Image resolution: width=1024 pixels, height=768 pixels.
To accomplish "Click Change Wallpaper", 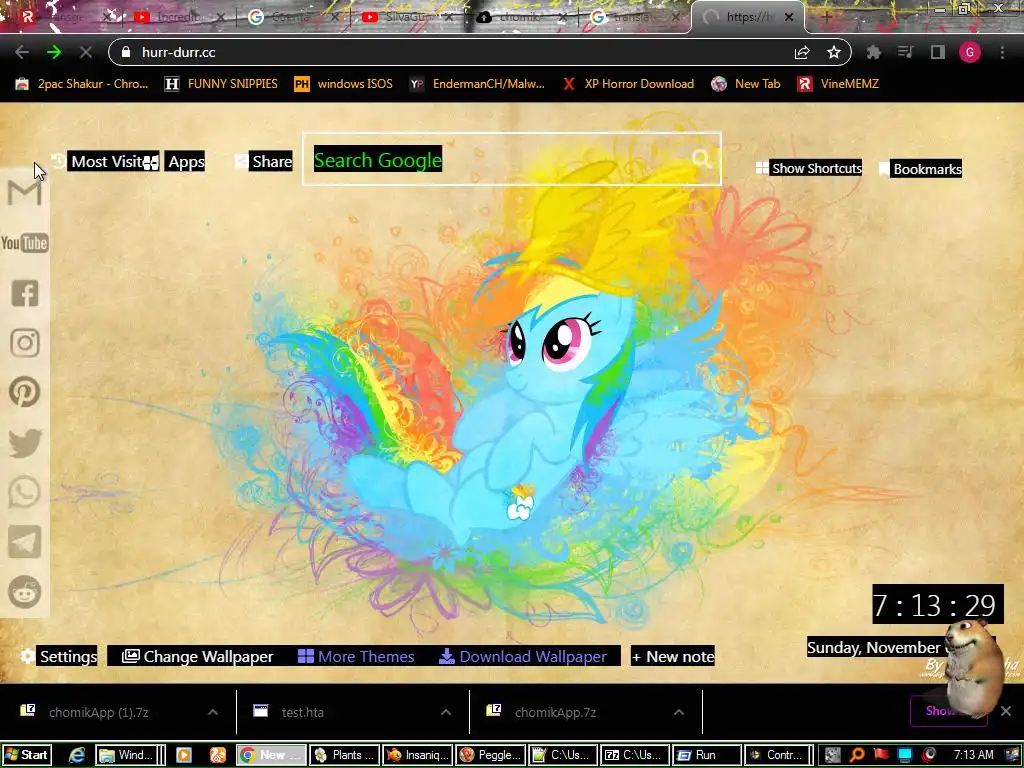I will pos(198,656).
